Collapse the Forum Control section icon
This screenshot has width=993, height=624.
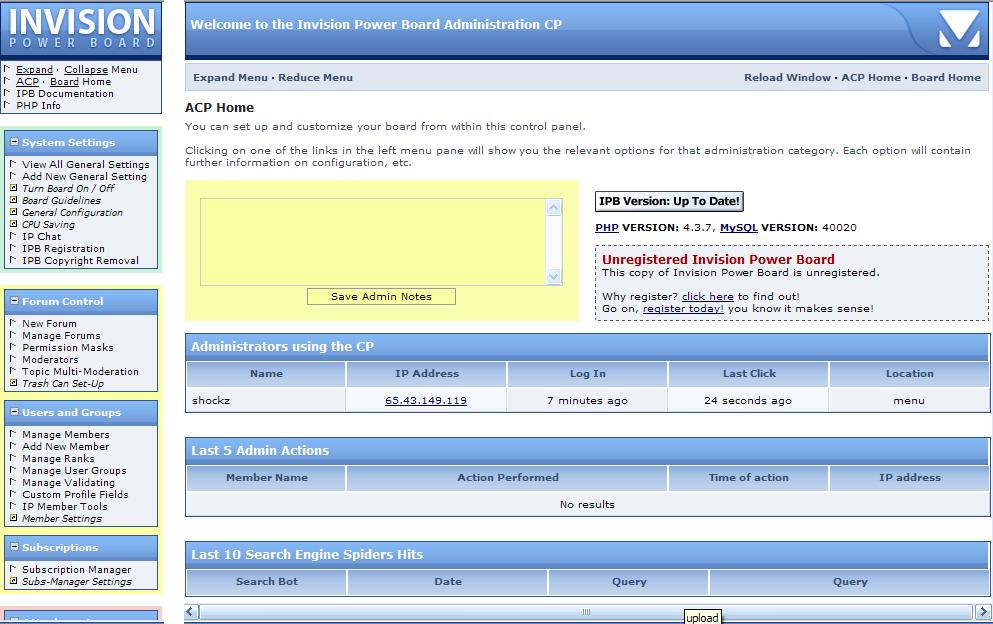coord(15,301)
